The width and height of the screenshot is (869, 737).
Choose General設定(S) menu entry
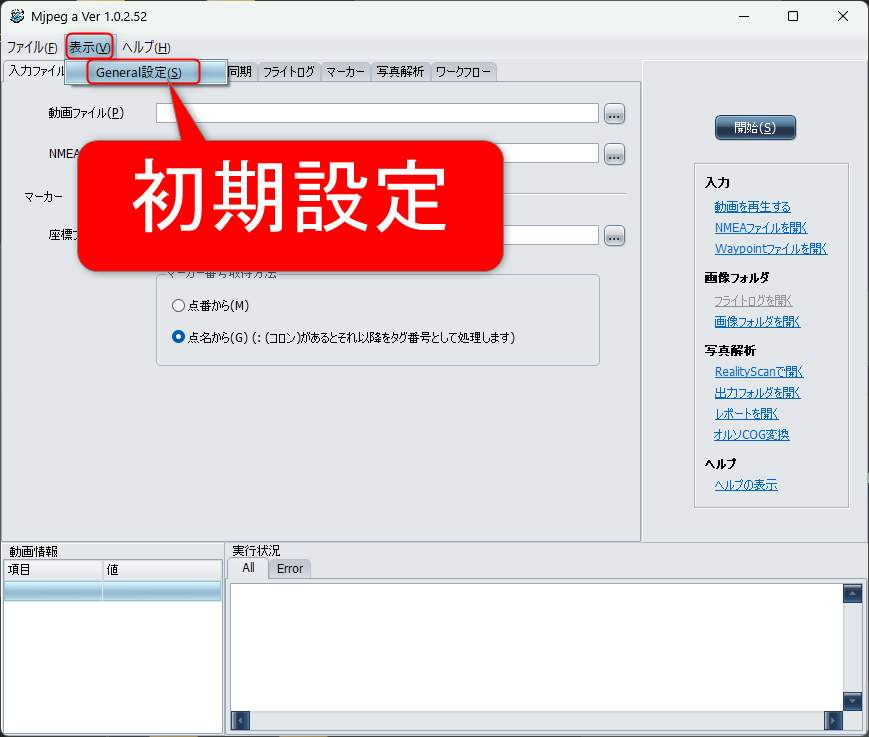(x=139, y=72)
